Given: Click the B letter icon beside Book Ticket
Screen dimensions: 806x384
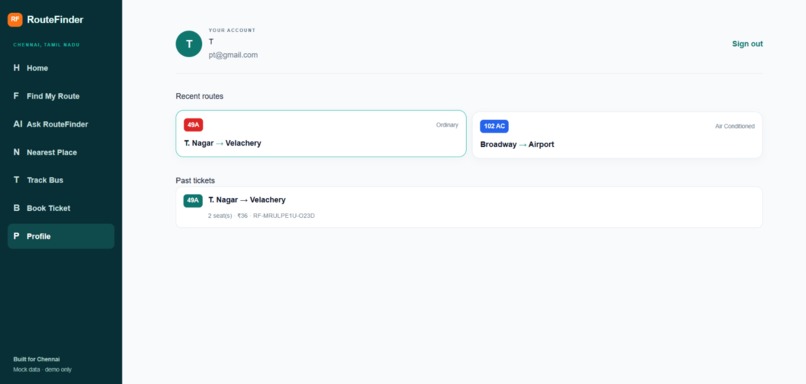Looking at the screenshot, I should 16,208.
